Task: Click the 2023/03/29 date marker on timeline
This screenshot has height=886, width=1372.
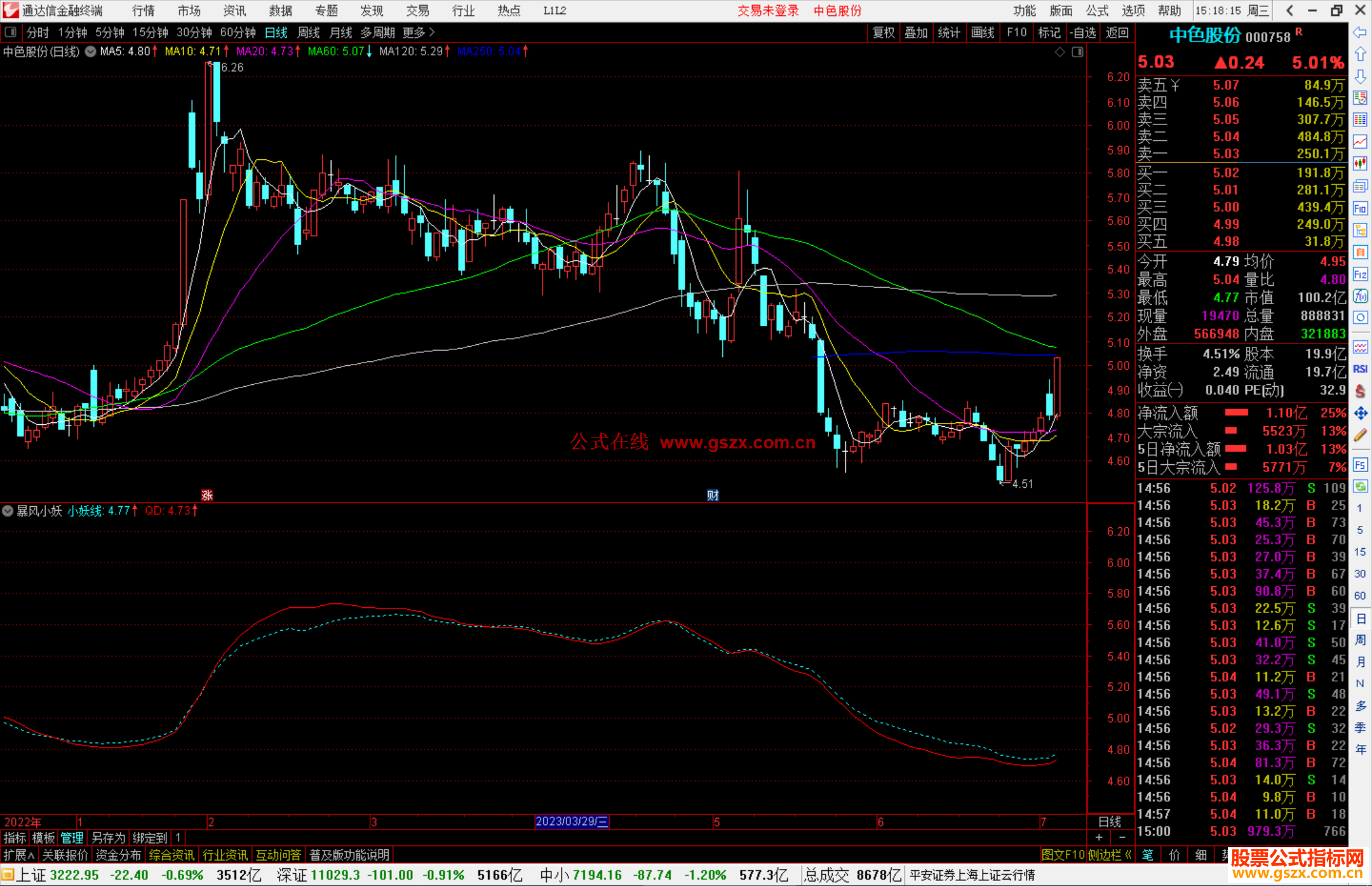Action: (x=571, y=821)
